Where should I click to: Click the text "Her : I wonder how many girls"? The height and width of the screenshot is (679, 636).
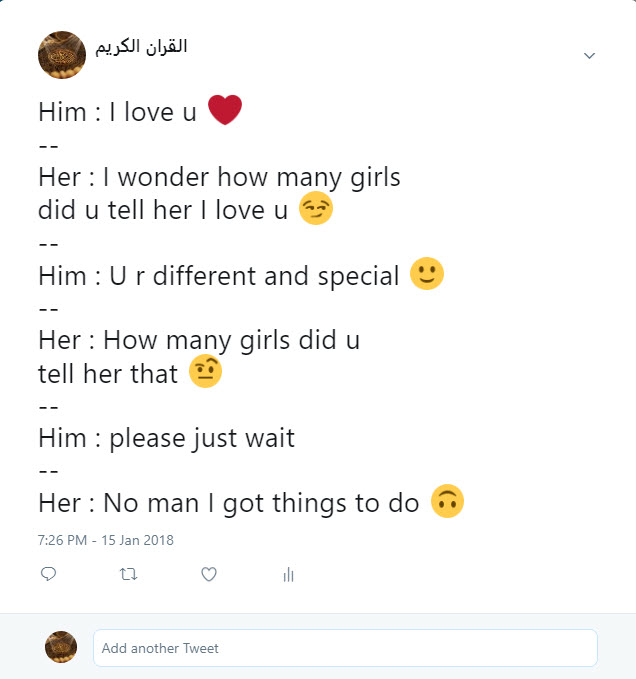(x=219, y=178)
